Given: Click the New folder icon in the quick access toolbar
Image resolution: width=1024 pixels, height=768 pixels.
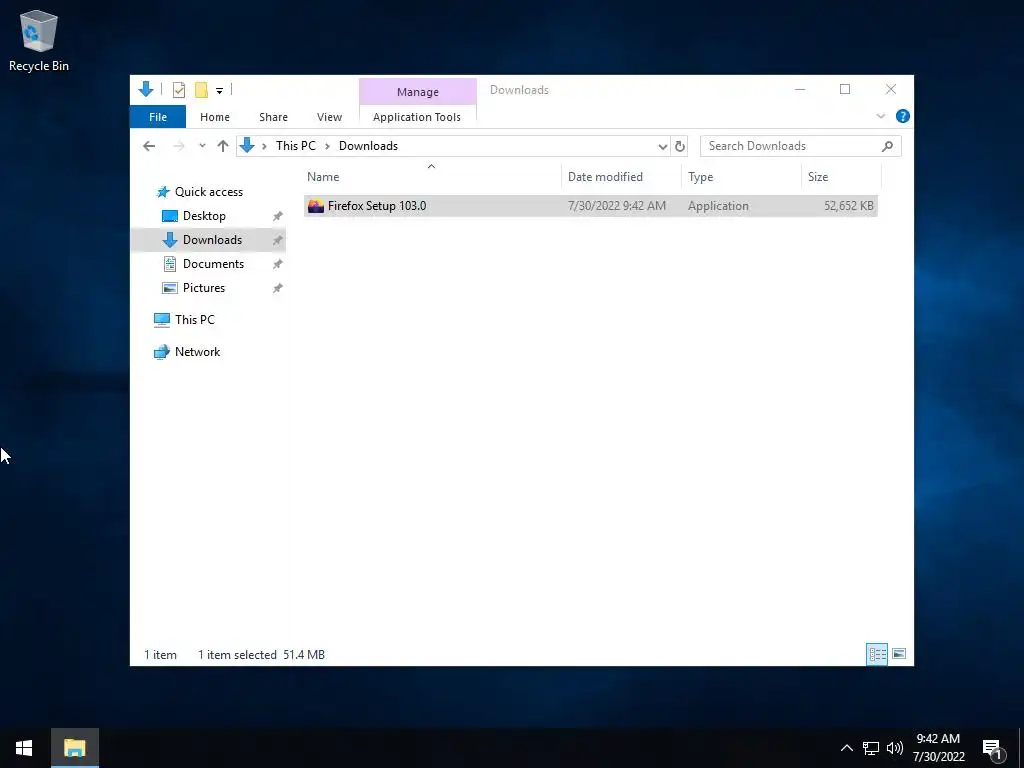Looking at the screenshot, I should tap(201, 90).
